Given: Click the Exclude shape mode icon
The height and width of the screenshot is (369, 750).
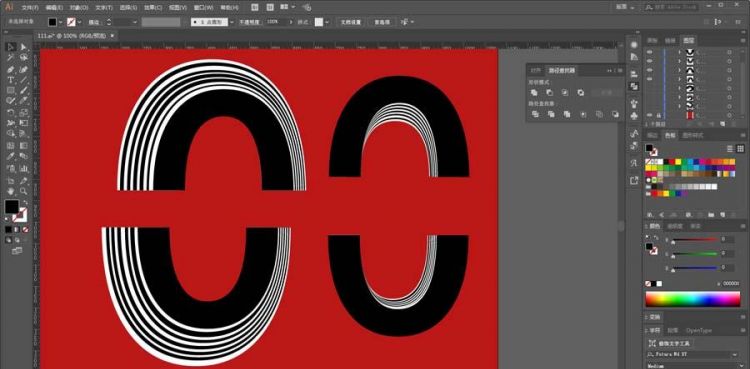Looking at the screenshot, I should pyautogui.click(x=581, y=92).
